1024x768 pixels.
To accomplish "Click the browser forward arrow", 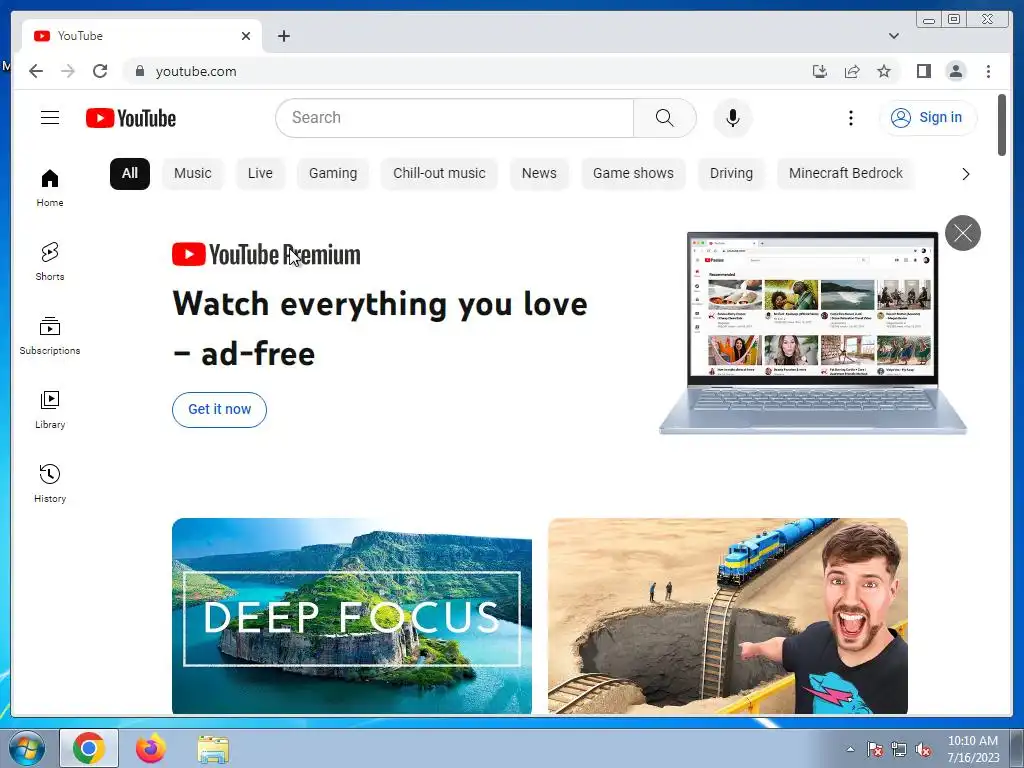I will (x=68, y=71).
